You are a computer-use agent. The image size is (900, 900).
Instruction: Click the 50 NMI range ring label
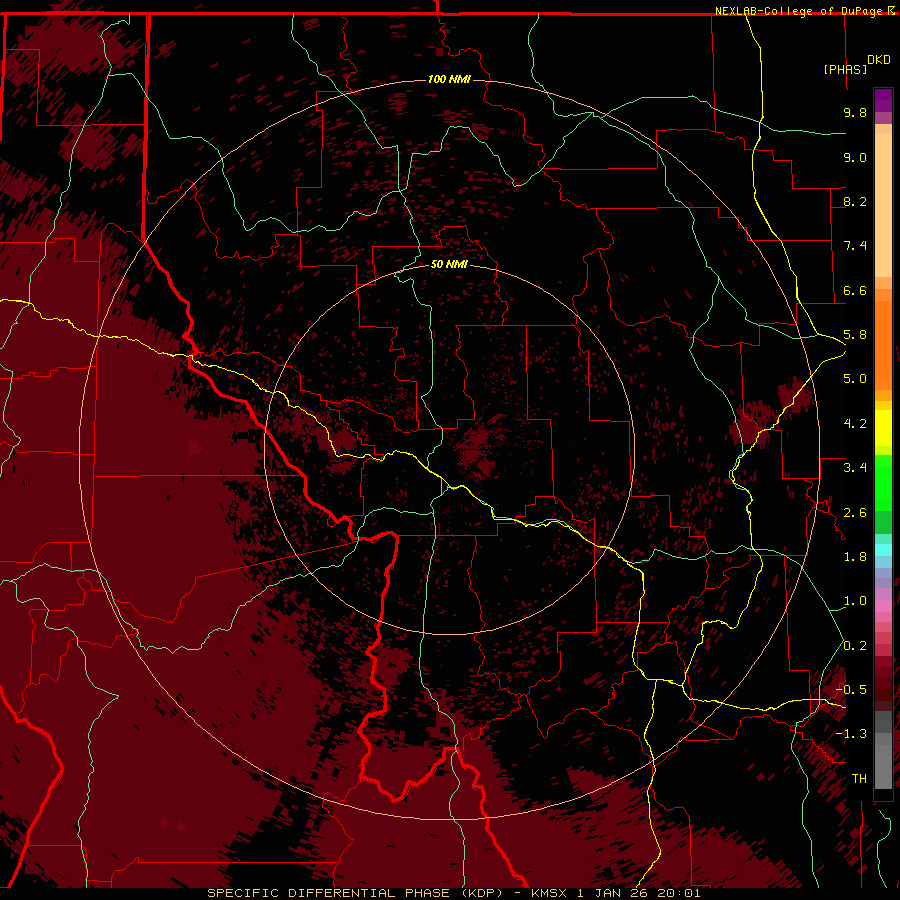pos(449,264)
